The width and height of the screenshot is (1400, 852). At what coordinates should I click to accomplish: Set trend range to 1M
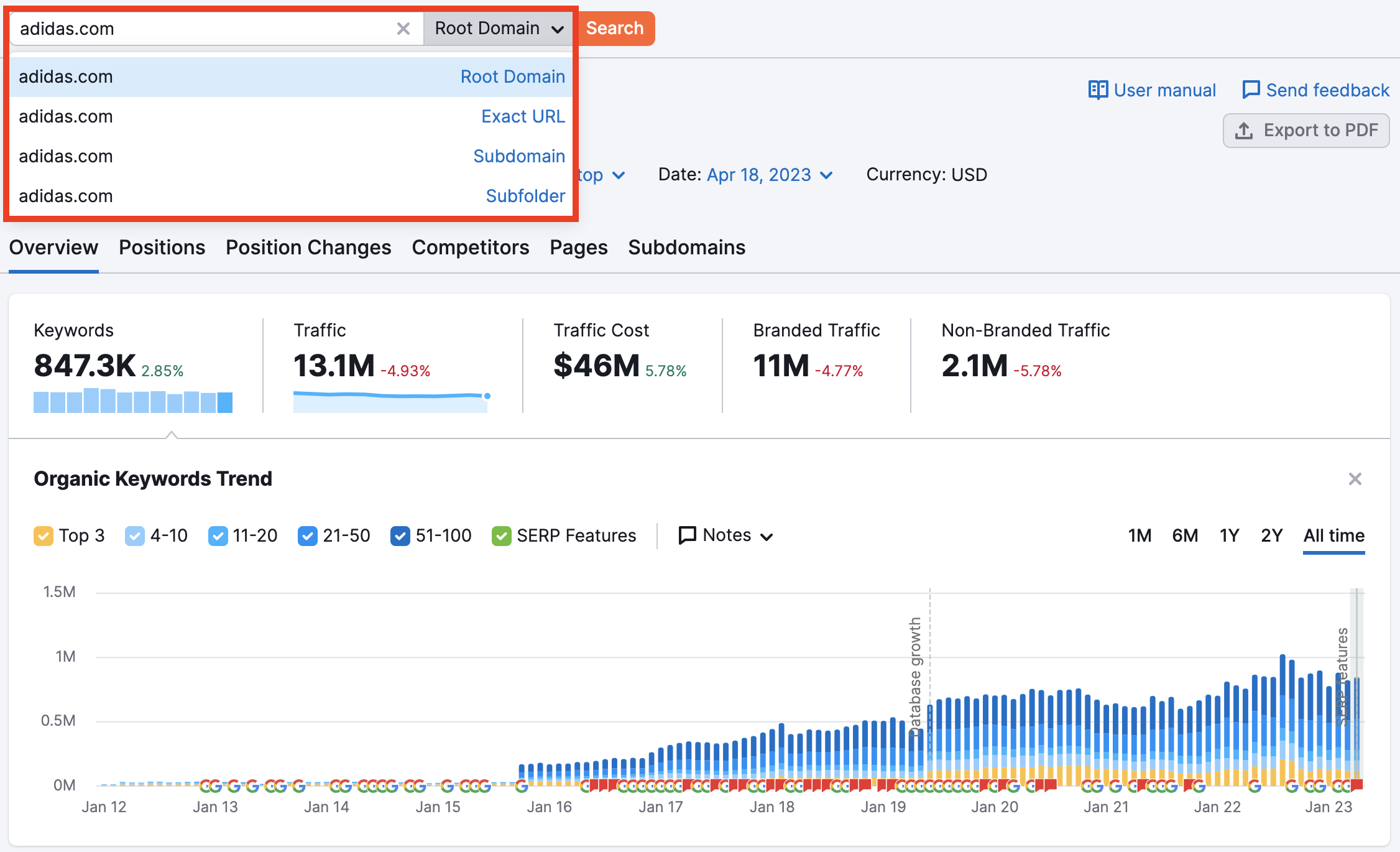click(1140, 535)
